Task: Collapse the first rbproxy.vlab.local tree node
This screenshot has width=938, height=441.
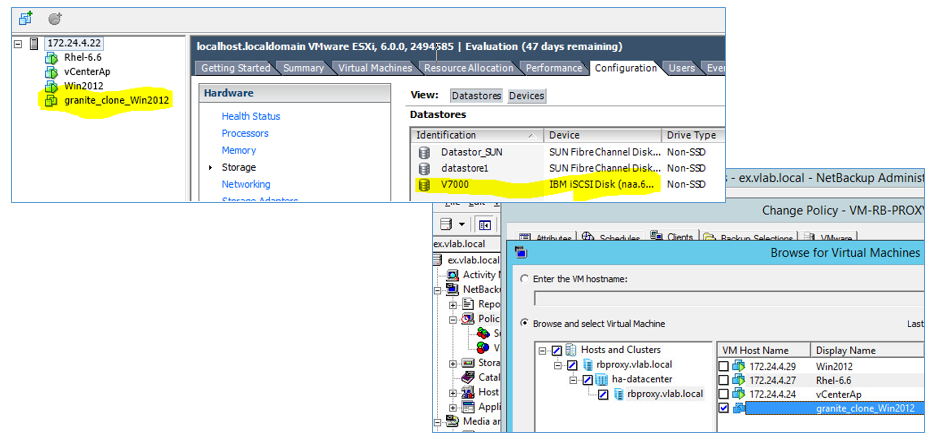Action: tap(558, 365)
